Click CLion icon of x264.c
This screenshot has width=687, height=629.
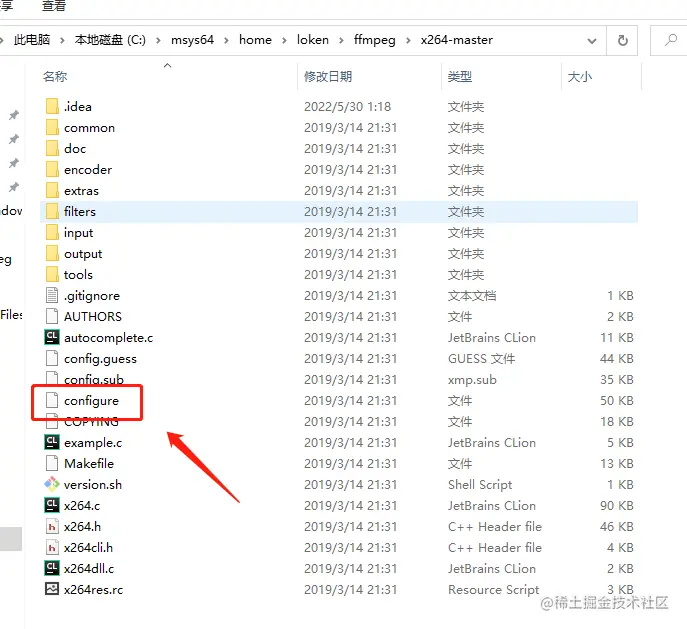(x=52, y=505)
